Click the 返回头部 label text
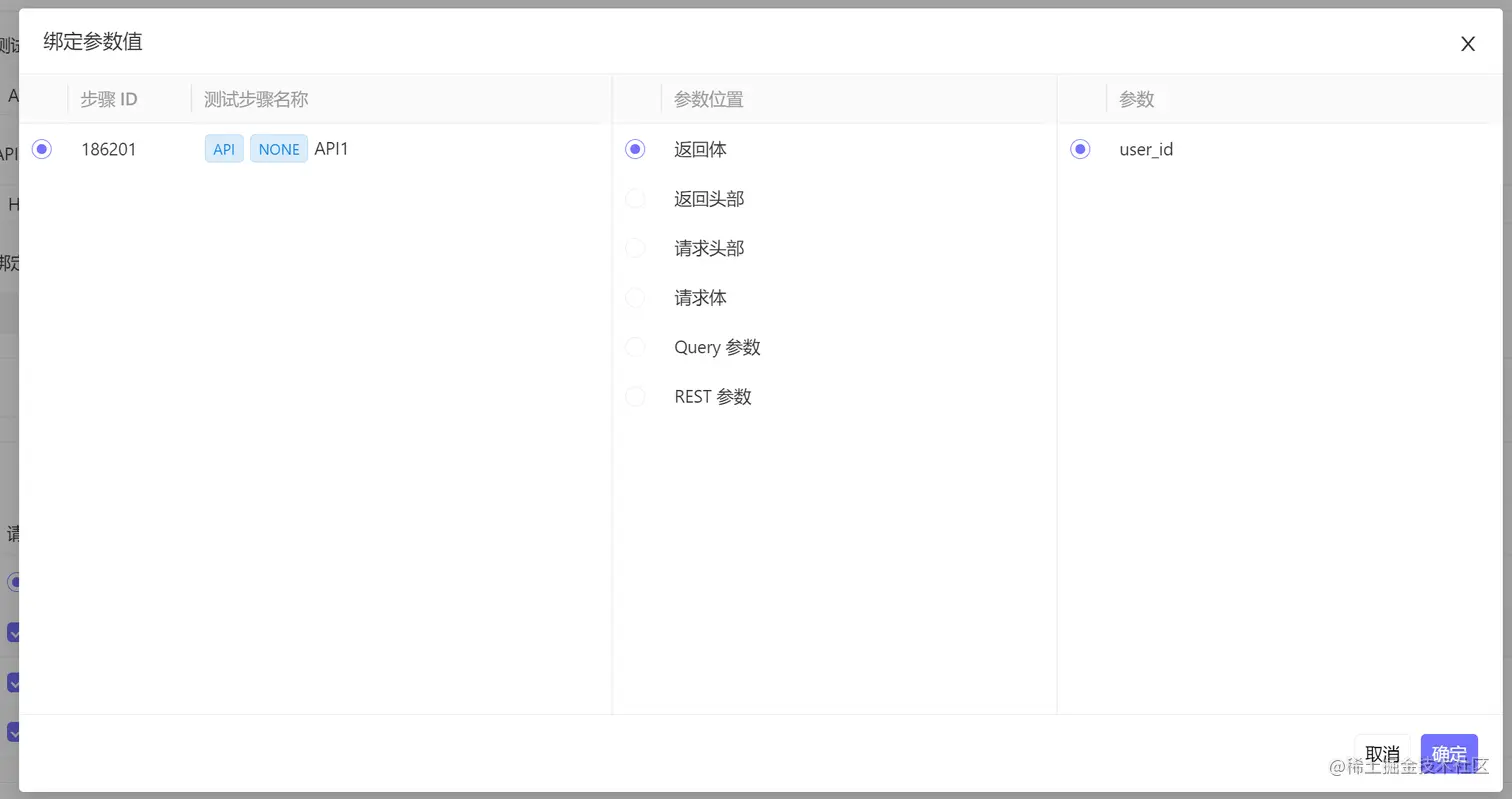1512x799 pixels. pos(709,199)
